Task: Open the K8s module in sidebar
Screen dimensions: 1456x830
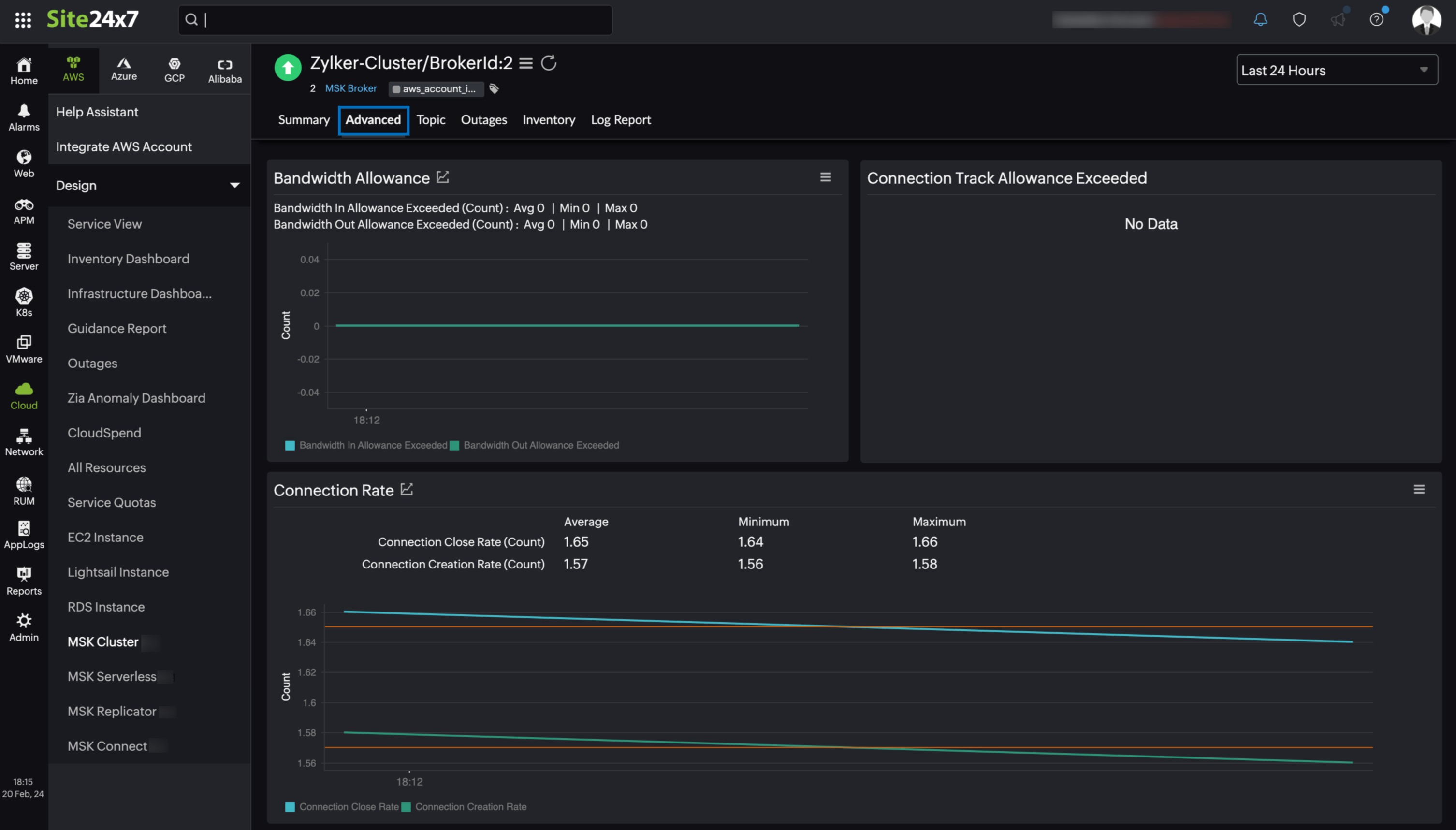Action: (x=24, y=302)
